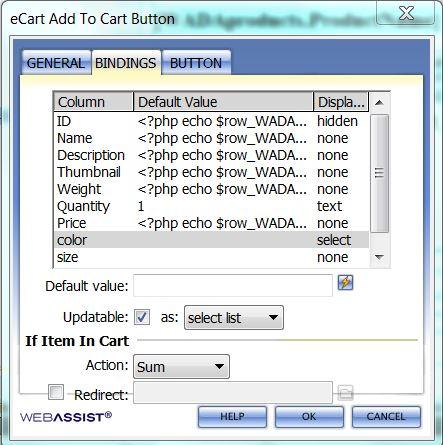Switch to the BUTTON tab
Screen dimensions: 443x445
coord(196,63)
